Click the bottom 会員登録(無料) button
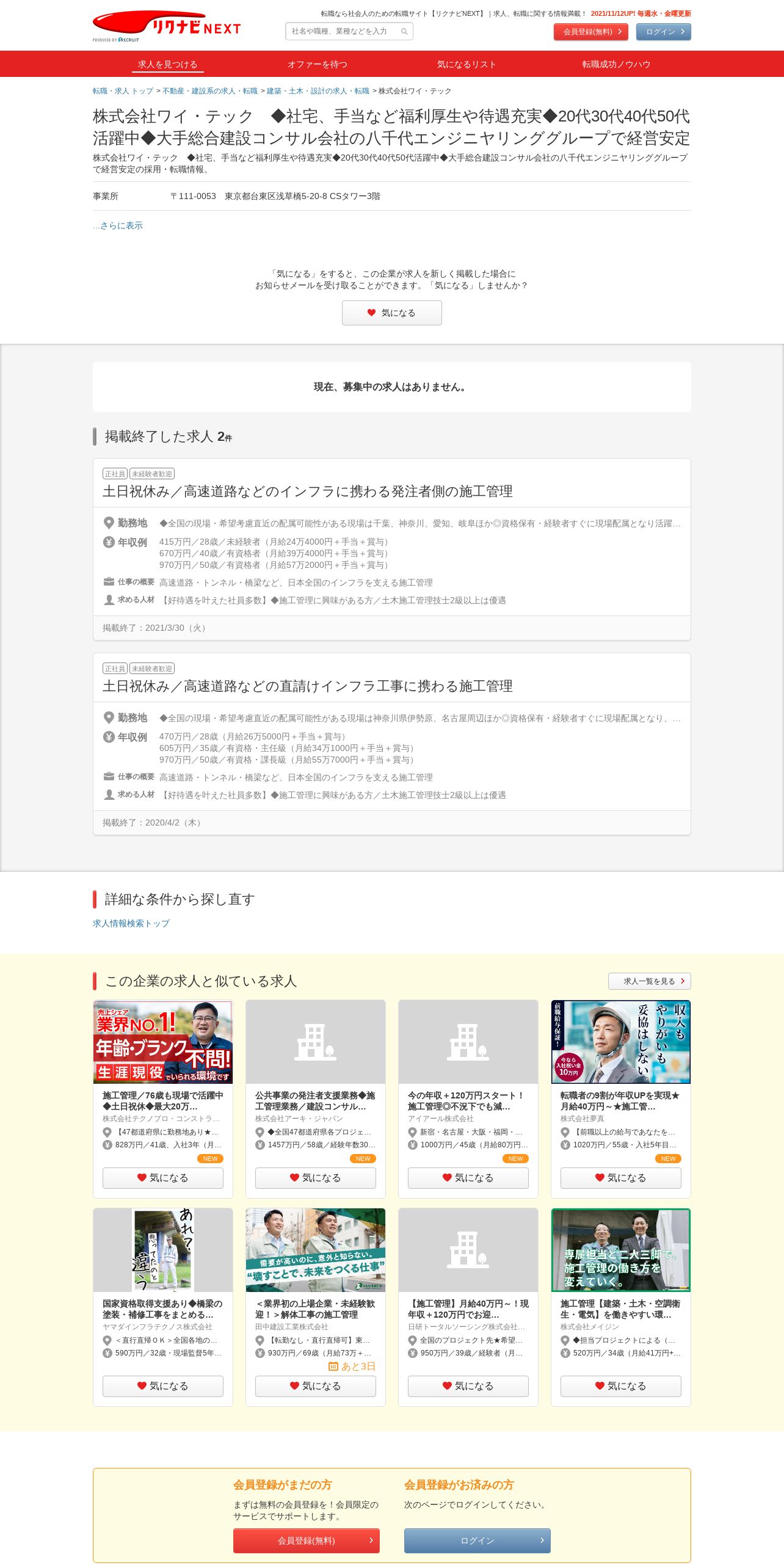Viewport: 784px width, 1568px height. coord(307,1541)
